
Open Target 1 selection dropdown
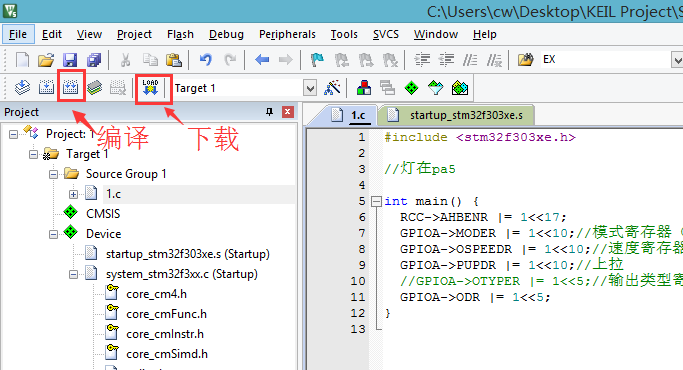click(x=310, y=88)
